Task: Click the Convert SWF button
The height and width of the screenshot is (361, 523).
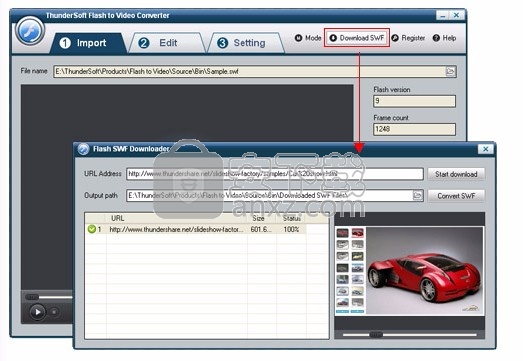Action: [x=456, y=196]
